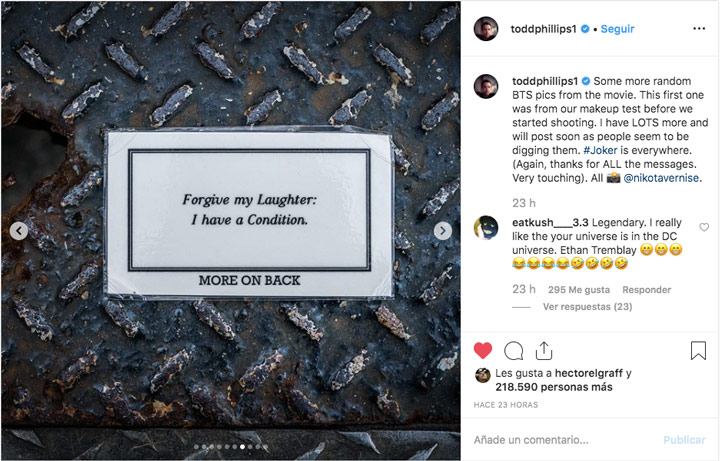Select the highlighted carousel dot indicator

coord(242,447)
